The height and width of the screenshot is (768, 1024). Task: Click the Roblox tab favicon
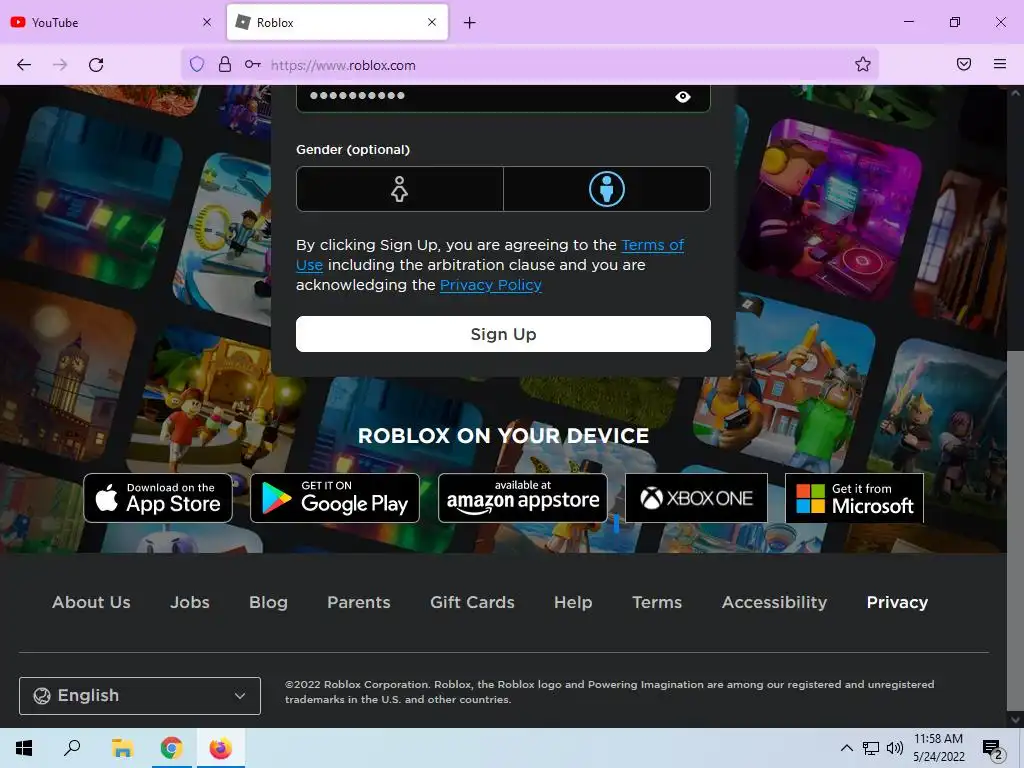pyautogui.click(x=243, y=22)
